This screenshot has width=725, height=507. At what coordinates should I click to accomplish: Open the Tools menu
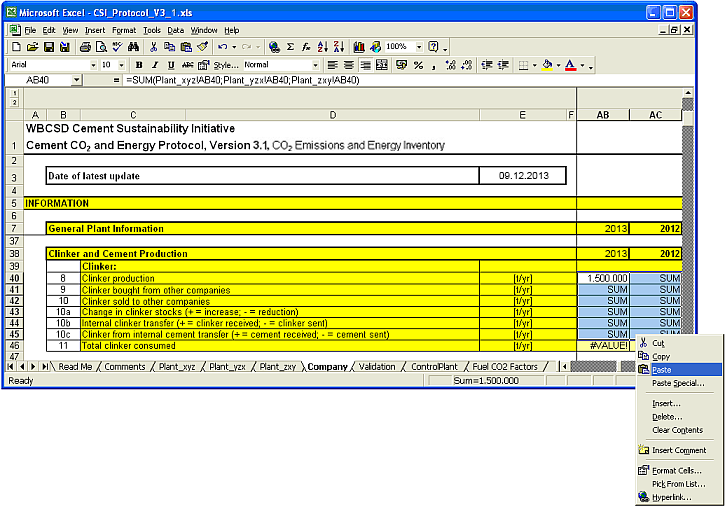[x=152, y=30]
